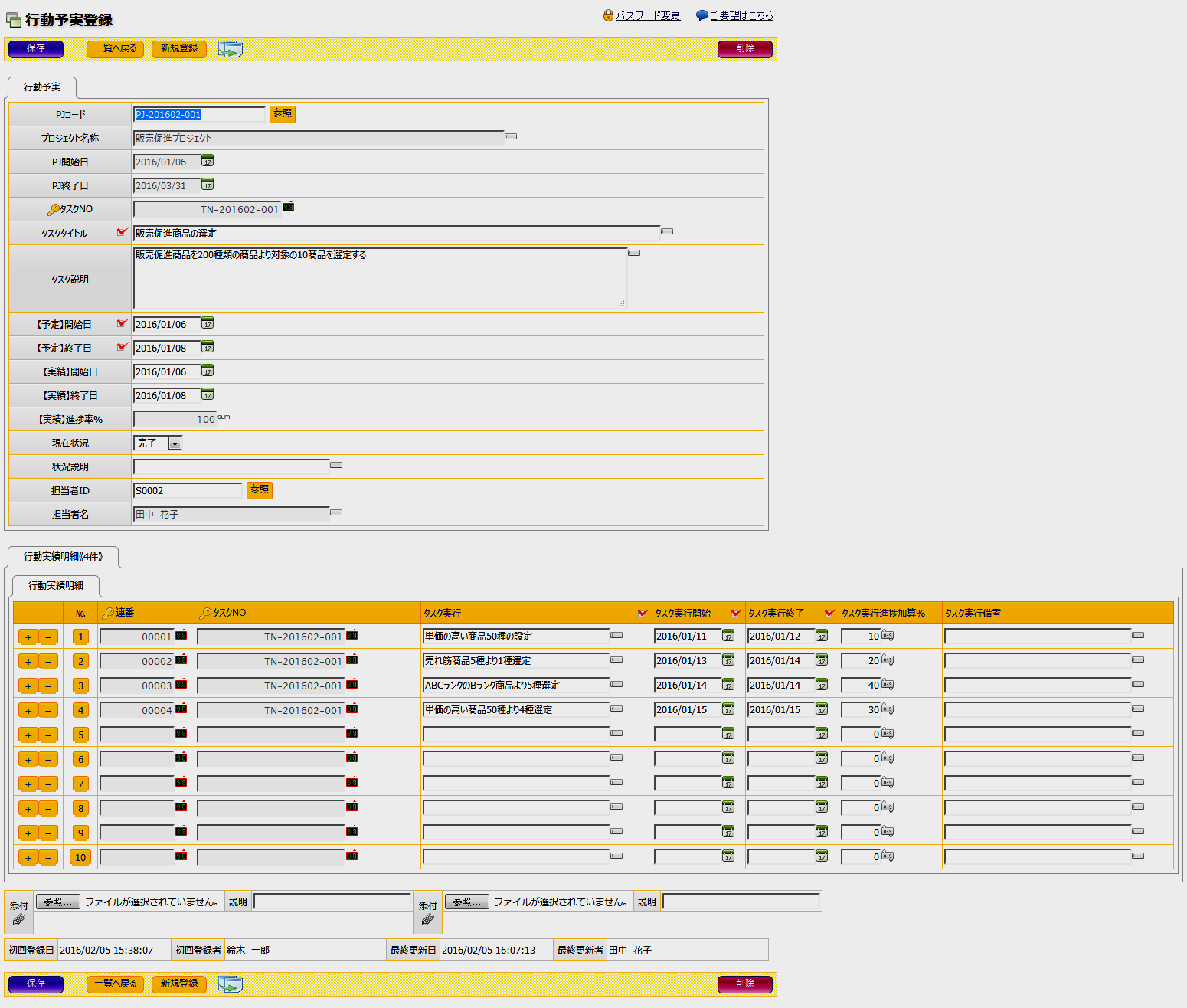Click calculator icon beside row 3 progress 40
The height and width of the screenshot is (1008, 1187).
coord(888,685)
